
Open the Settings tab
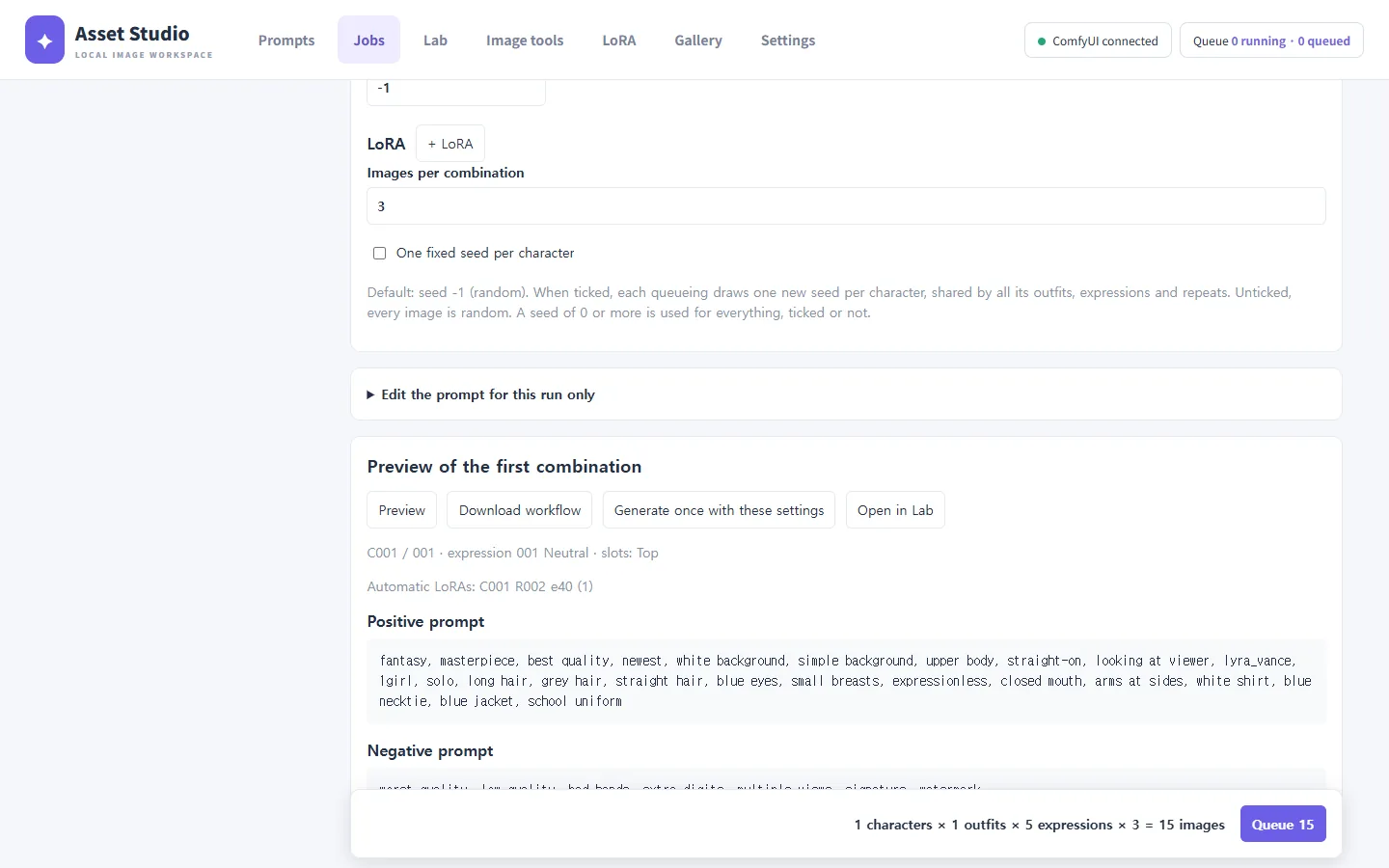(x=788, y=40)
